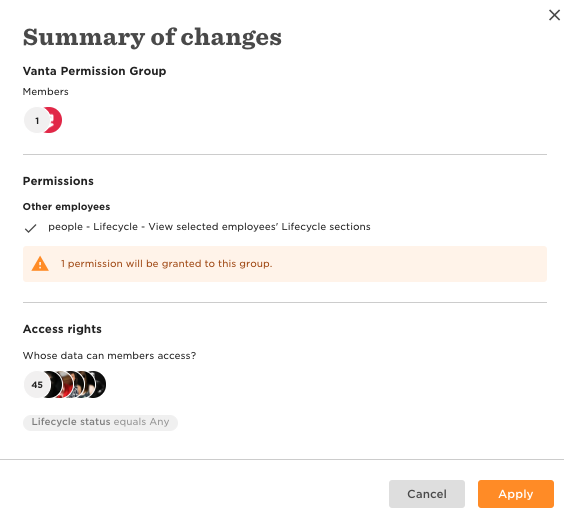
Task: Click the Lifecycle status equals Any filter chip
Action: (100, 422)
